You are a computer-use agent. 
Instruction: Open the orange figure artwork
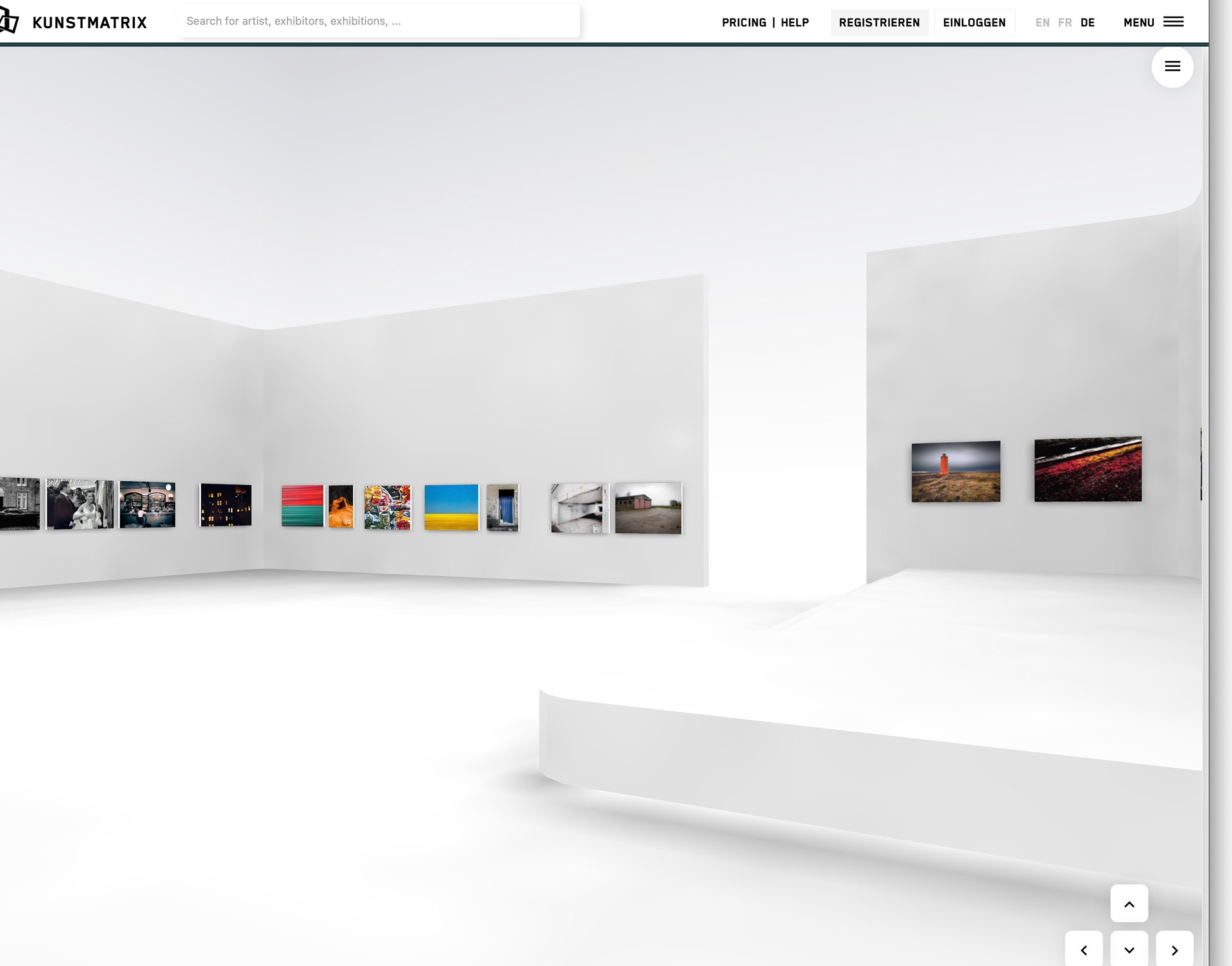pos(341,506)
